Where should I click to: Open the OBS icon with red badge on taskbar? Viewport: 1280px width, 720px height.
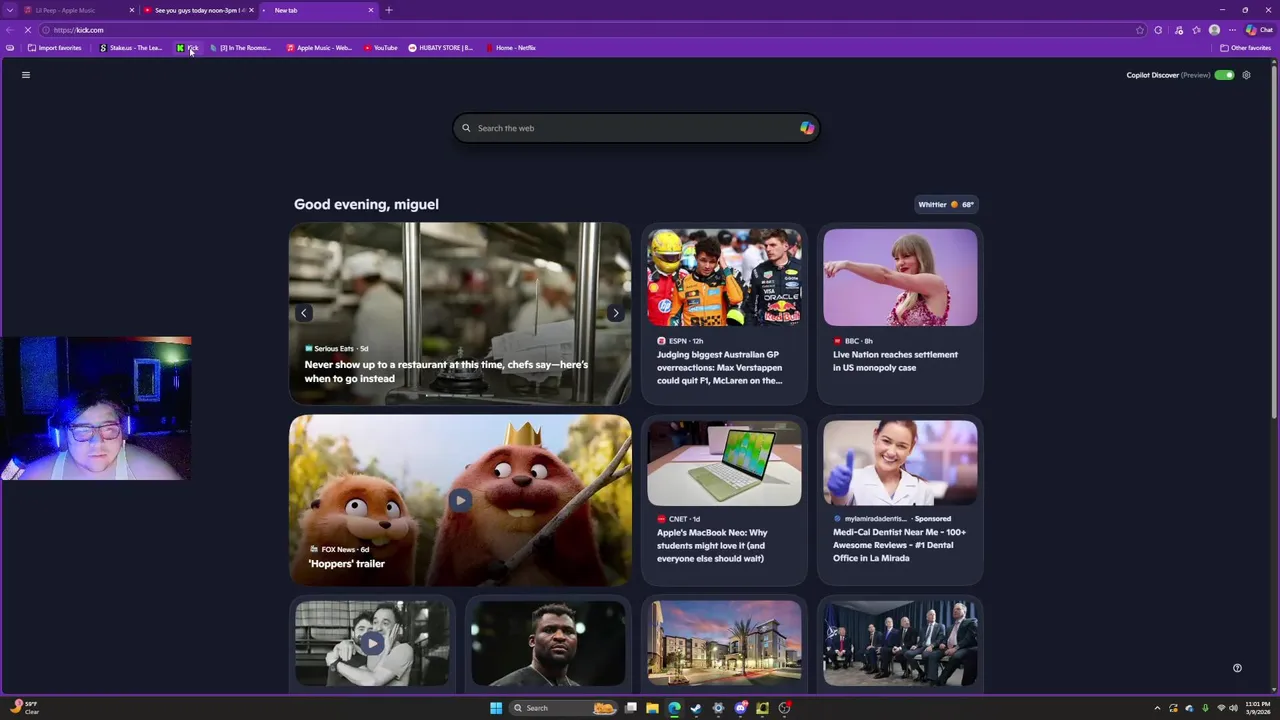click(x=785, y=708)
